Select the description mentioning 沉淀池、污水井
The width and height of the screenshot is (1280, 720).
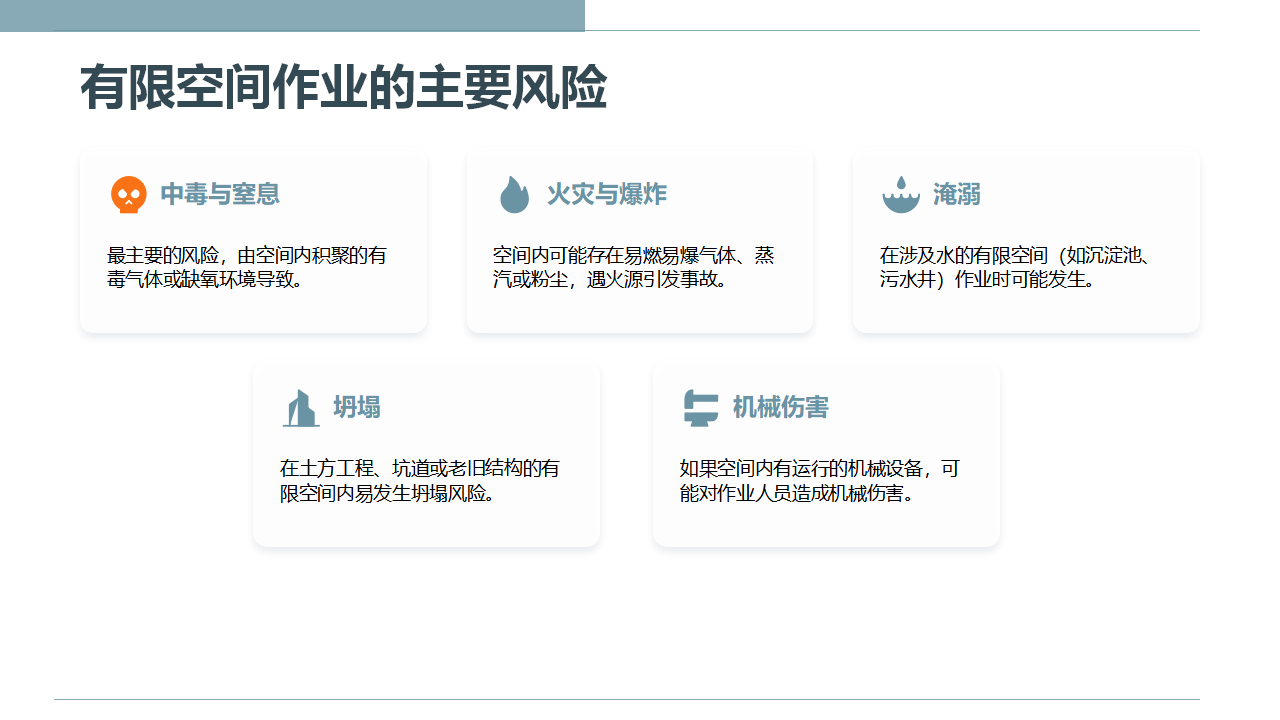pos(1014,267)
